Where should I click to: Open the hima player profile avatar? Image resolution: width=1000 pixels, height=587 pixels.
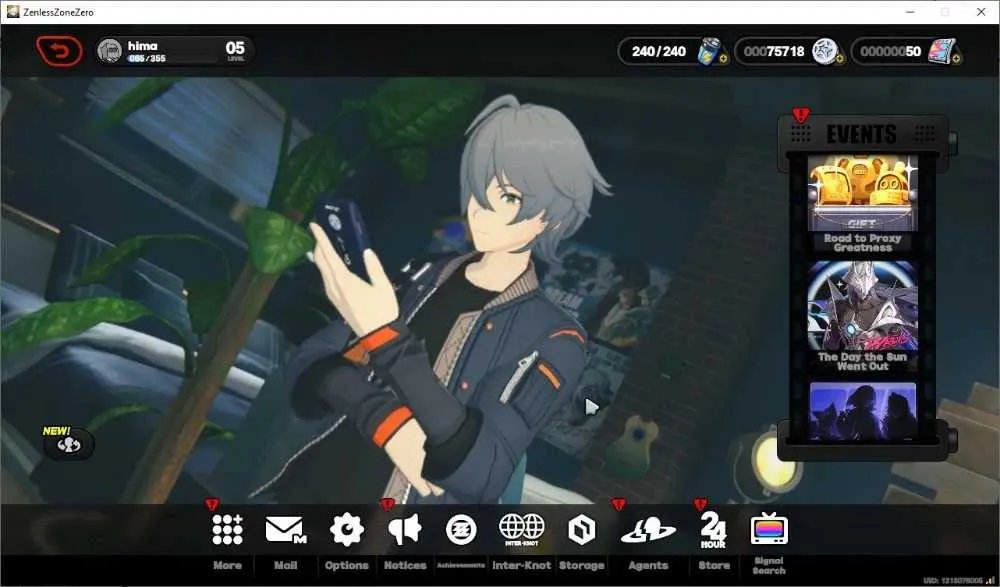click(110, 50)
